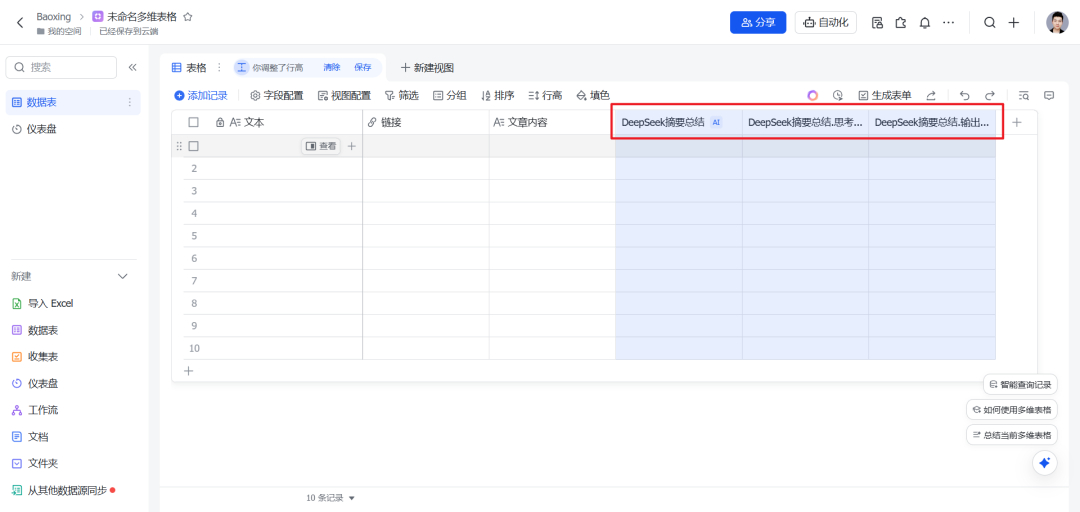The height and width of the screenshot is (512, 1080).
Task: Collapse the 新建 section chevron
Action: (x=123, y=276)
